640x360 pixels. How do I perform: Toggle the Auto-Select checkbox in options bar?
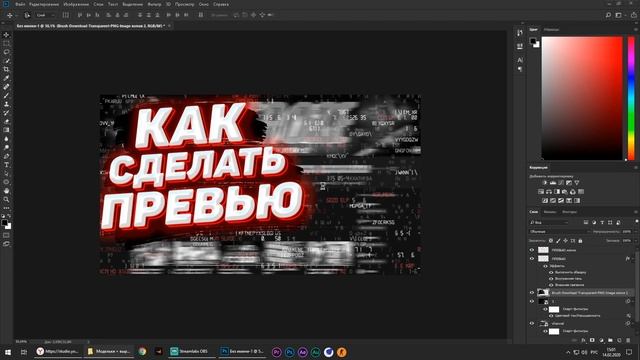point(27,15)
